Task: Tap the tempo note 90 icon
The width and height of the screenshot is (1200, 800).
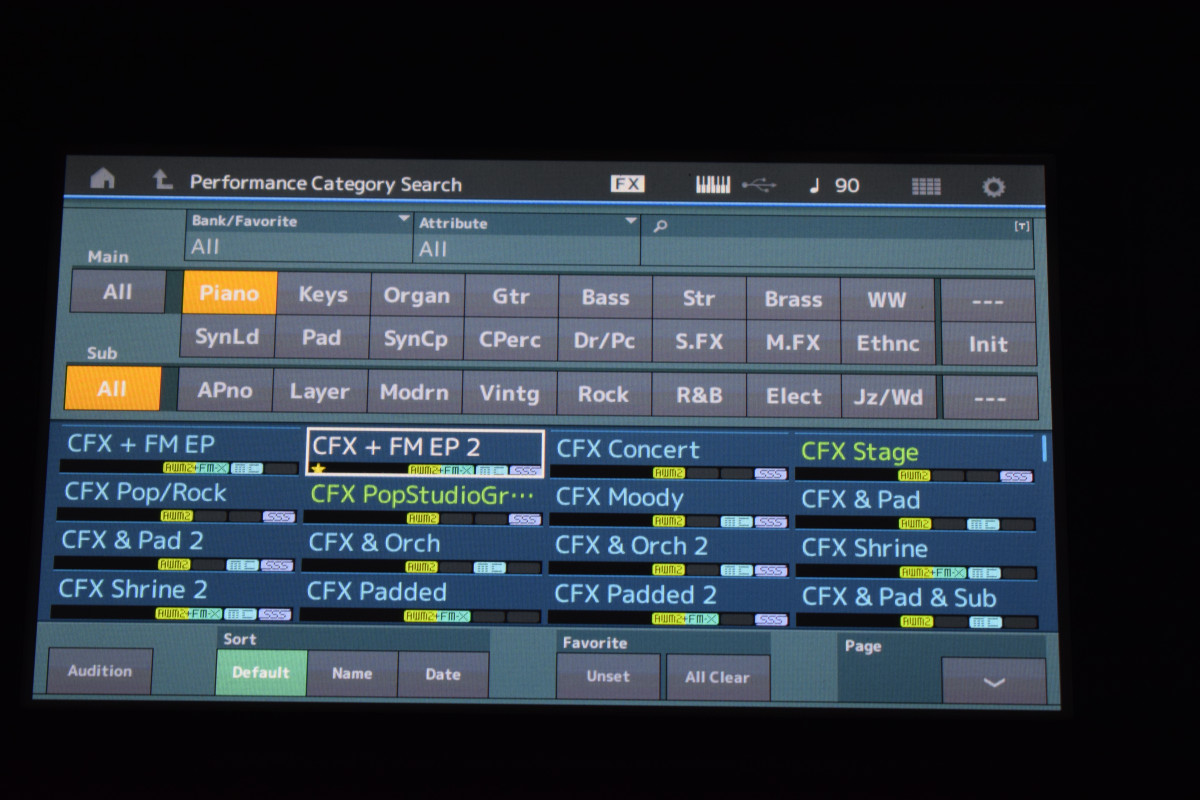Action: [x=834, y=185]
